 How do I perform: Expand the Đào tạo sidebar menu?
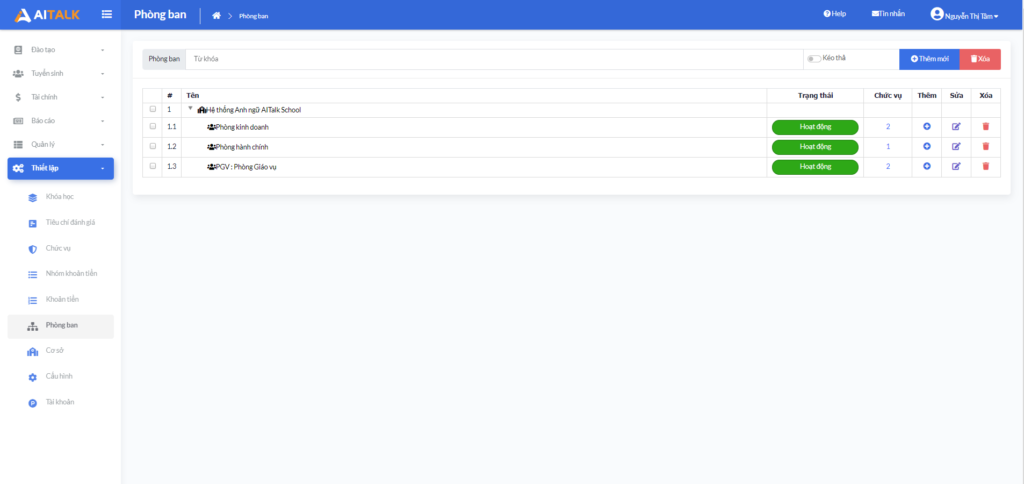coord(60,49)
